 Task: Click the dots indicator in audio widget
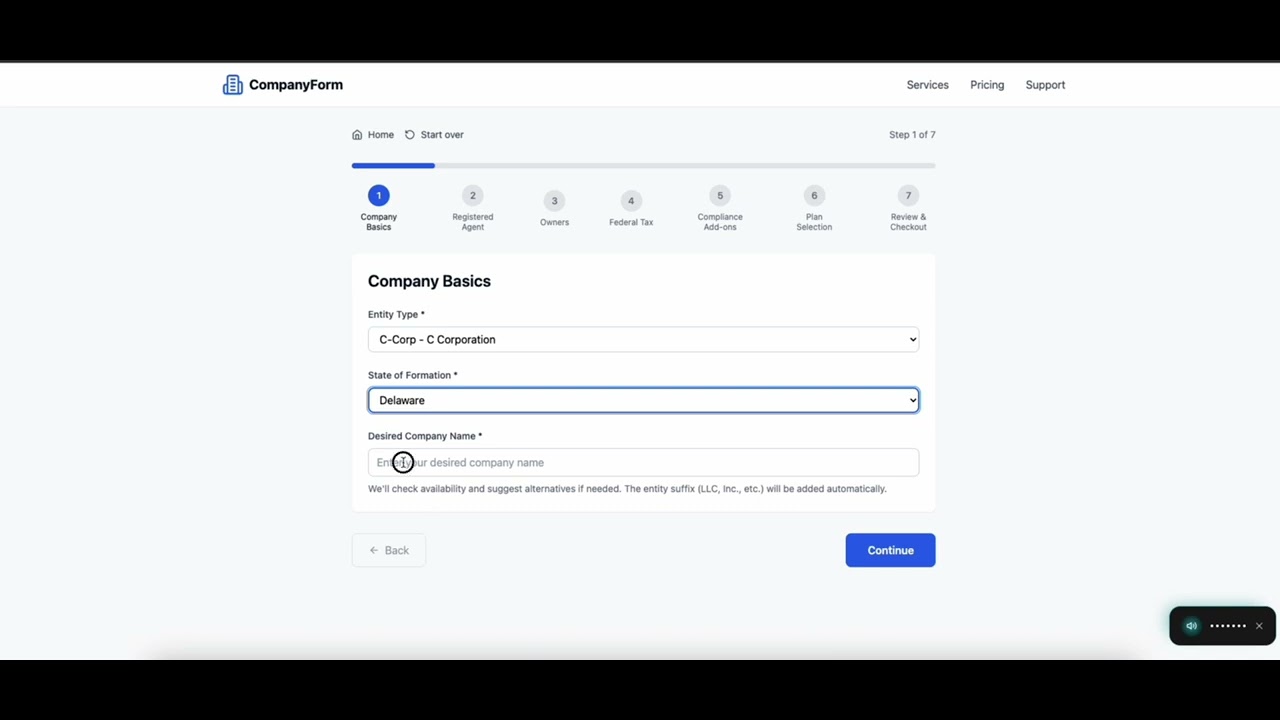1228,626
